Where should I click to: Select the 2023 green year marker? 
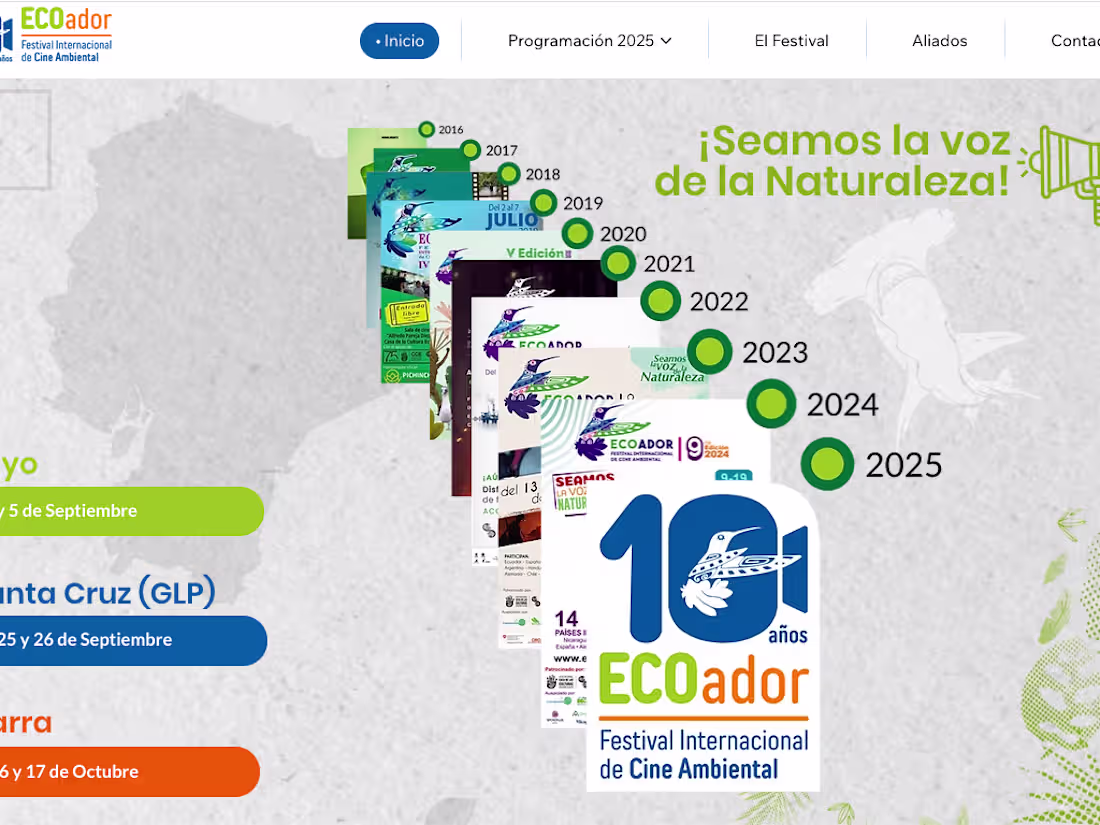tap(709, 351)
